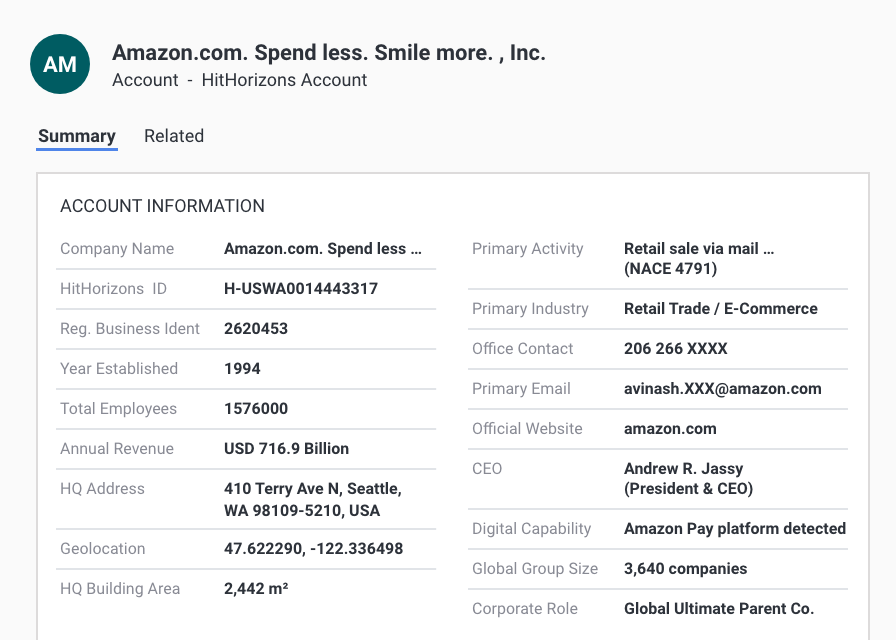Click the truncated Company Name value
This screenshot has width=896, height=640.
pos(323,249)
